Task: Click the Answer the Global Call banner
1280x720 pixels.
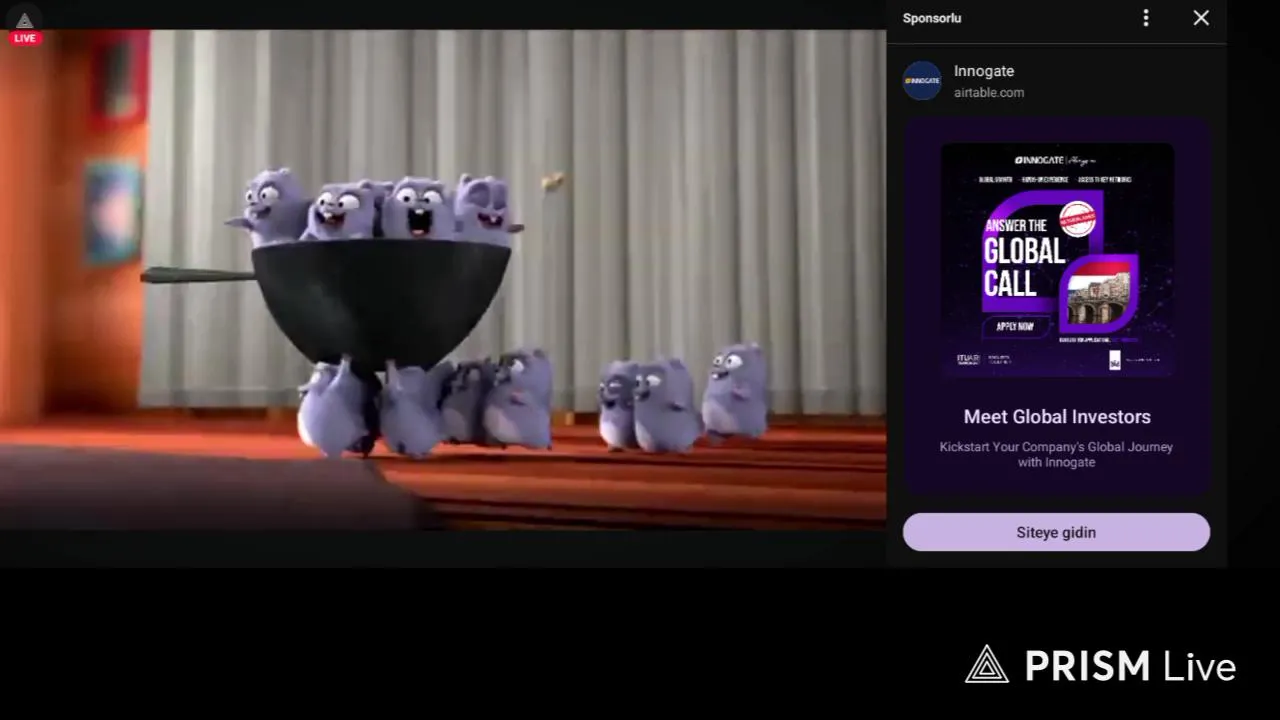Action: coord(1057,260)
